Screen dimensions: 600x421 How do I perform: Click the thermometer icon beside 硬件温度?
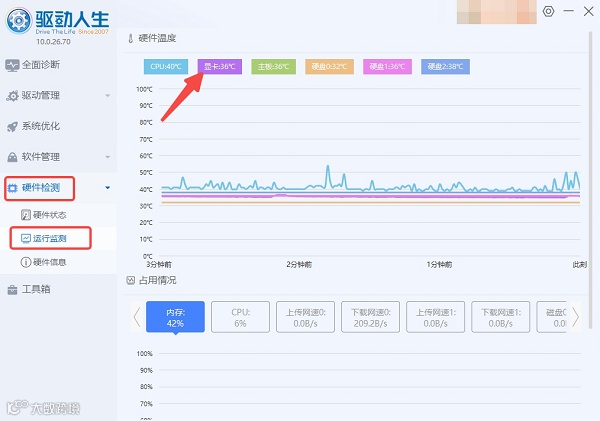click(130, 38)
